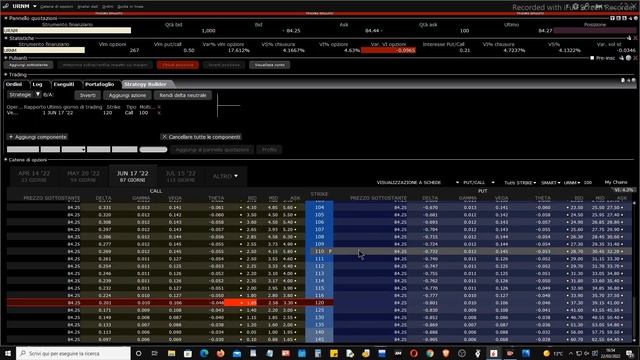This screenshot has height=360, width=640.
Task: Click the Windows Start button
Action: pos(8,353)
